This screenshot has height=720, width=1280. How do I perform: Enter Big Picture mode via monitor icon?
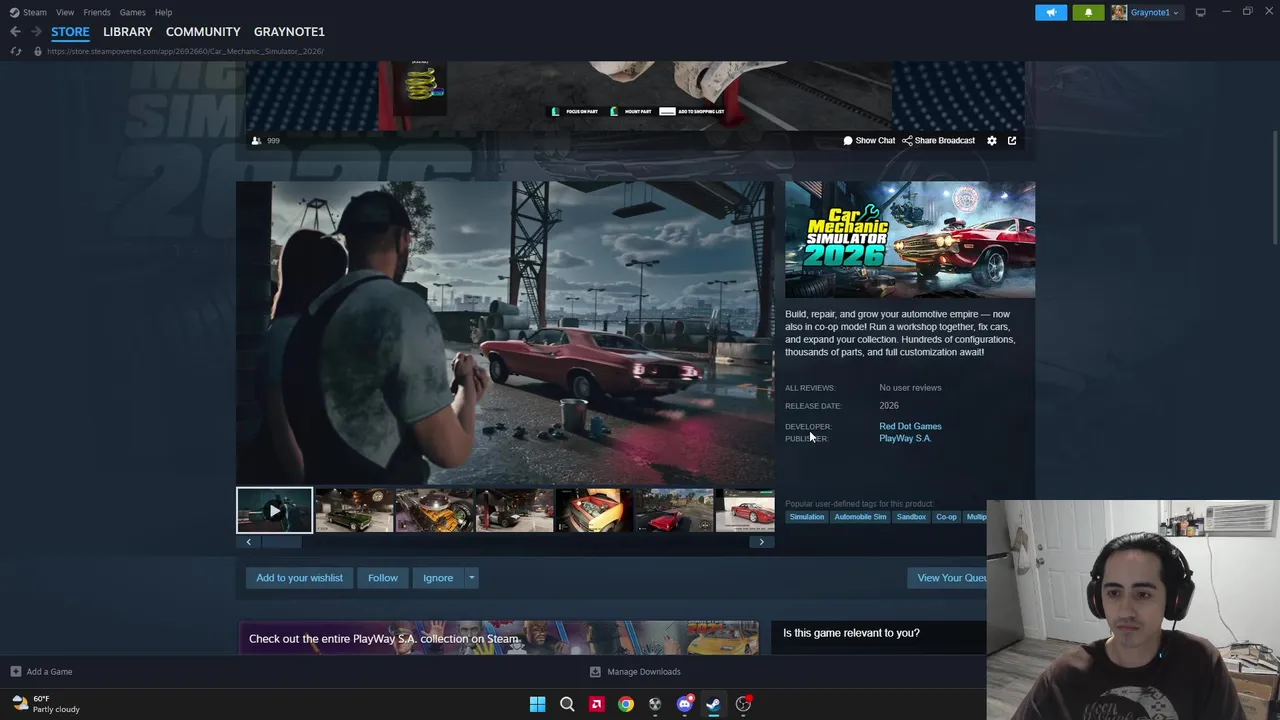(x=1200, y=12)
